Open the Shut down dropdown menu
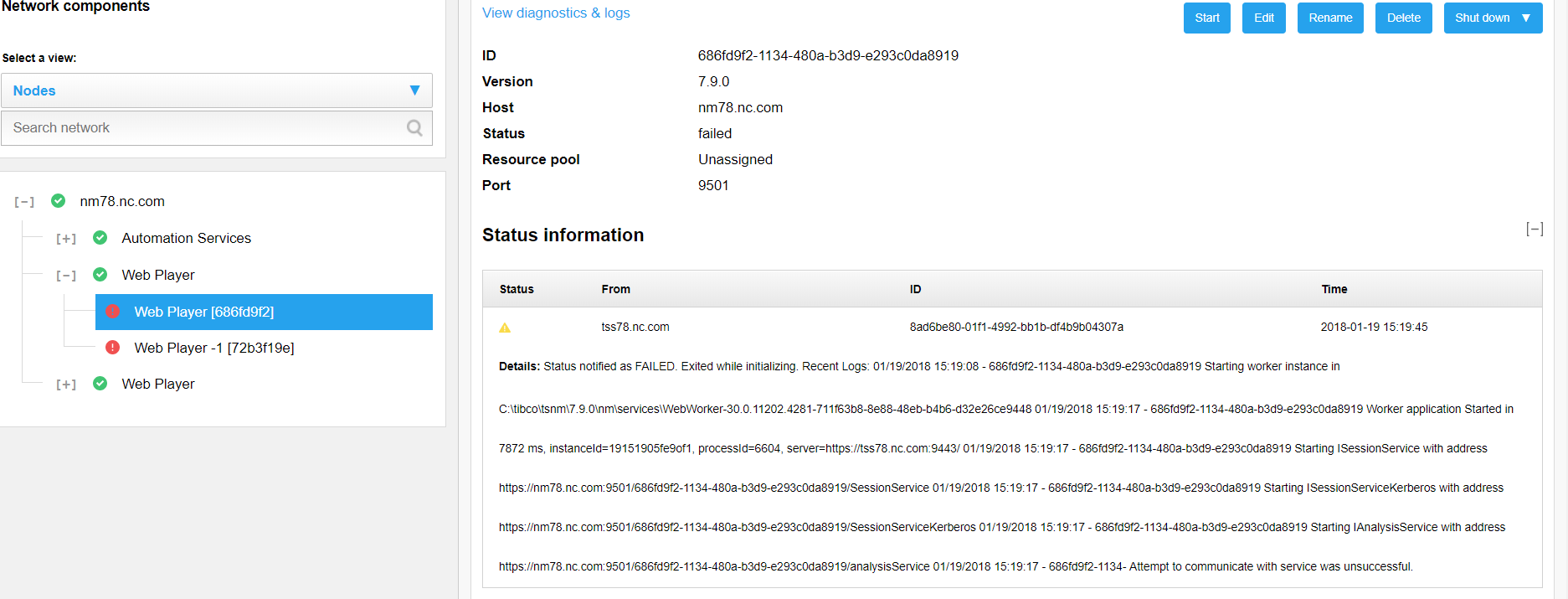Image resolution: width=1568 pixels, height=599 pixels. point(1493,18)
